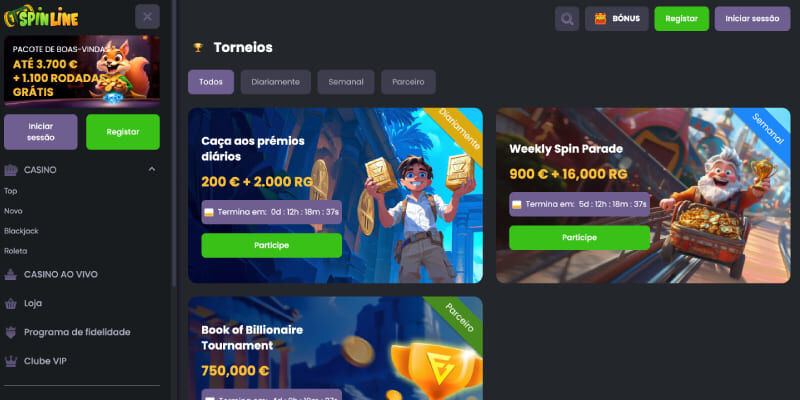Screen dimensions: 800x400
Task: Open the Loja basket icon
Action: [x=11, y=304]
